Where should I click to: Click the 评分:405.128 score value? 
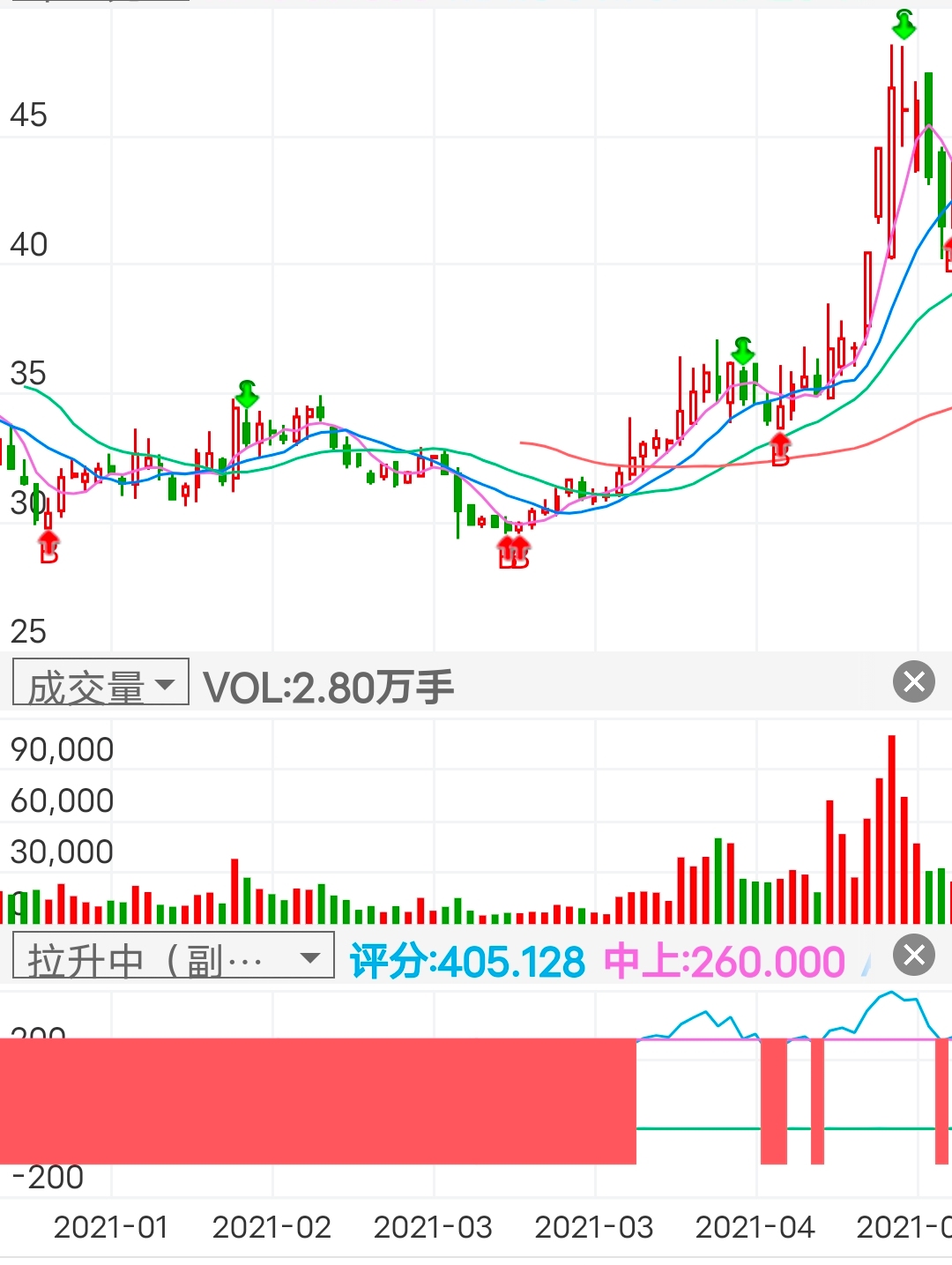click(467, 962)
